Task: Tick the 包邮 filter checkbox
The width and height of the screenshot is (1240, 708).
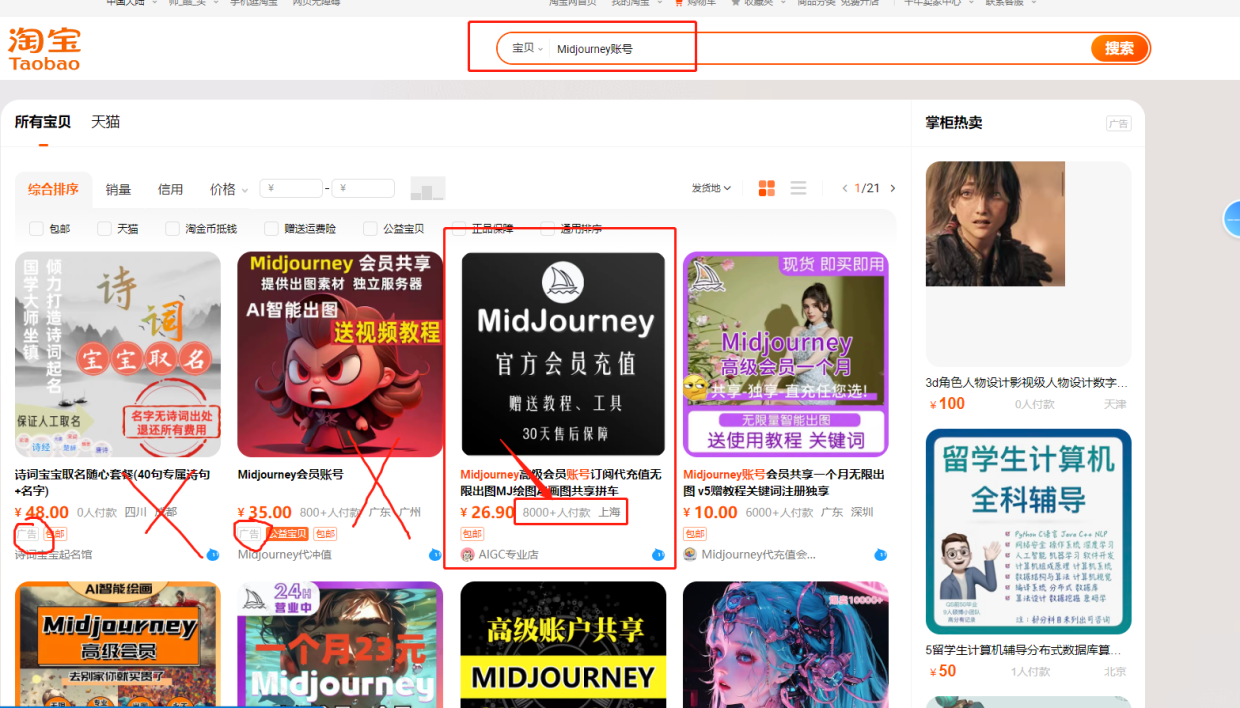Action: click(x=36, y=229)
